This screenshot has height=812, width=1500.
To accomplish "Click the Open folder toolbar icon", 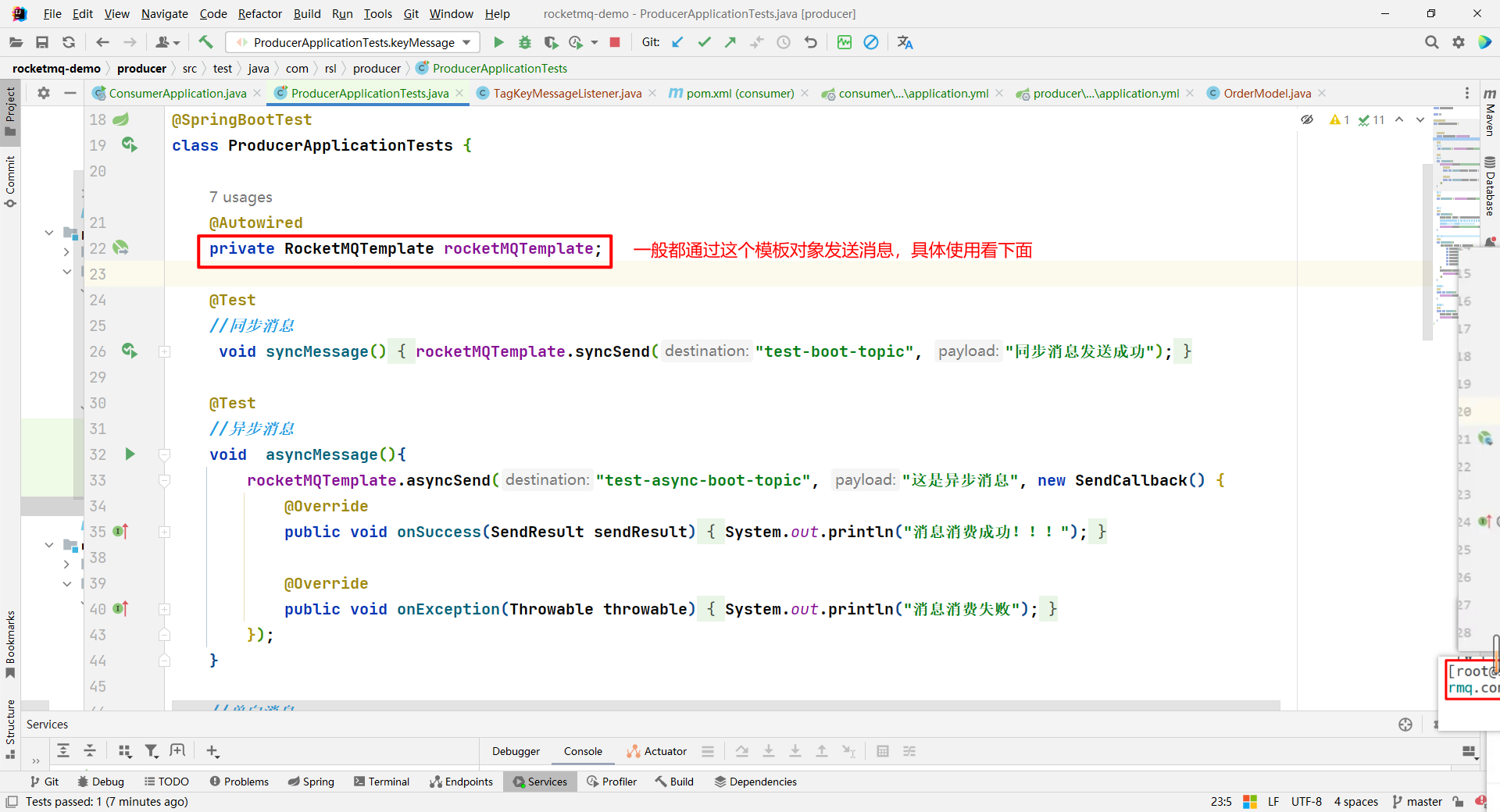I will [16, 42].
